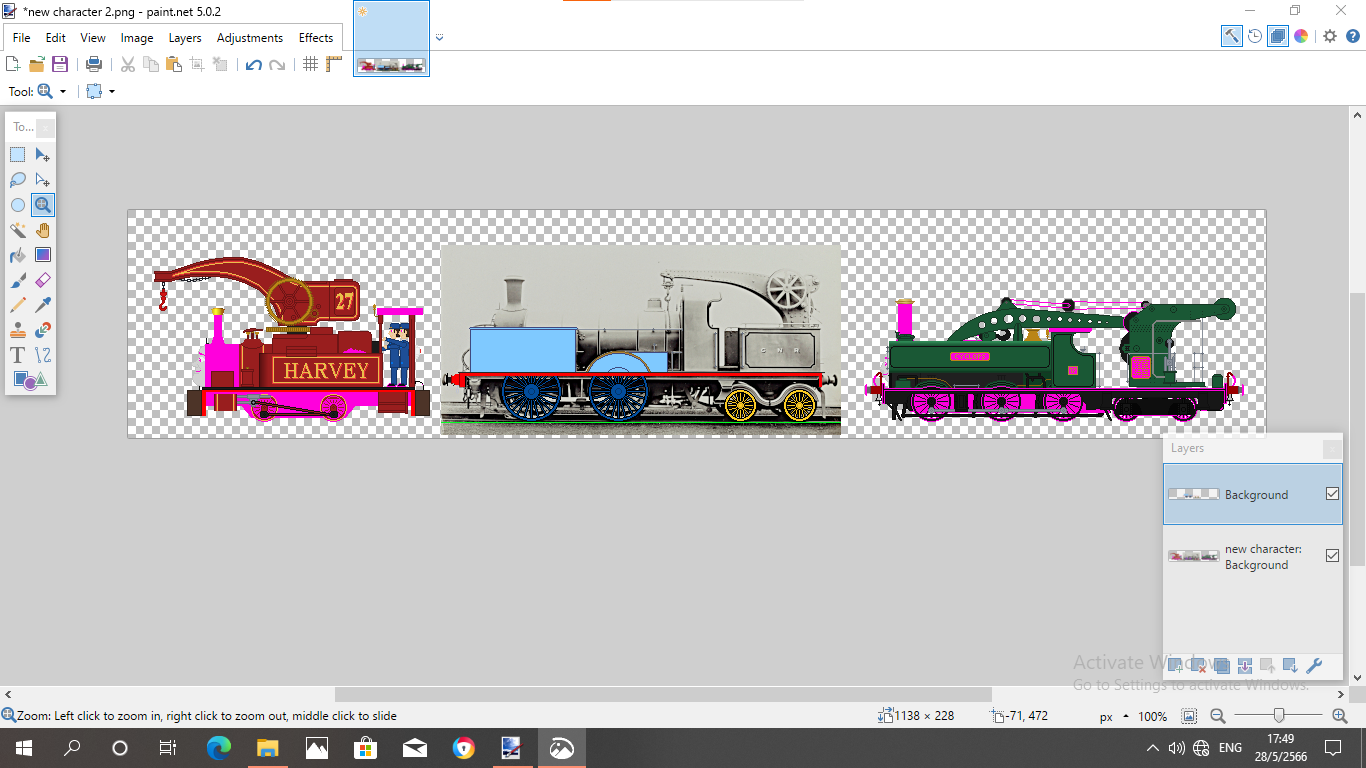1366x768 pixels.
Task: Toggle visibility of 'new character: Background' layer
Action: (1332, 556)
